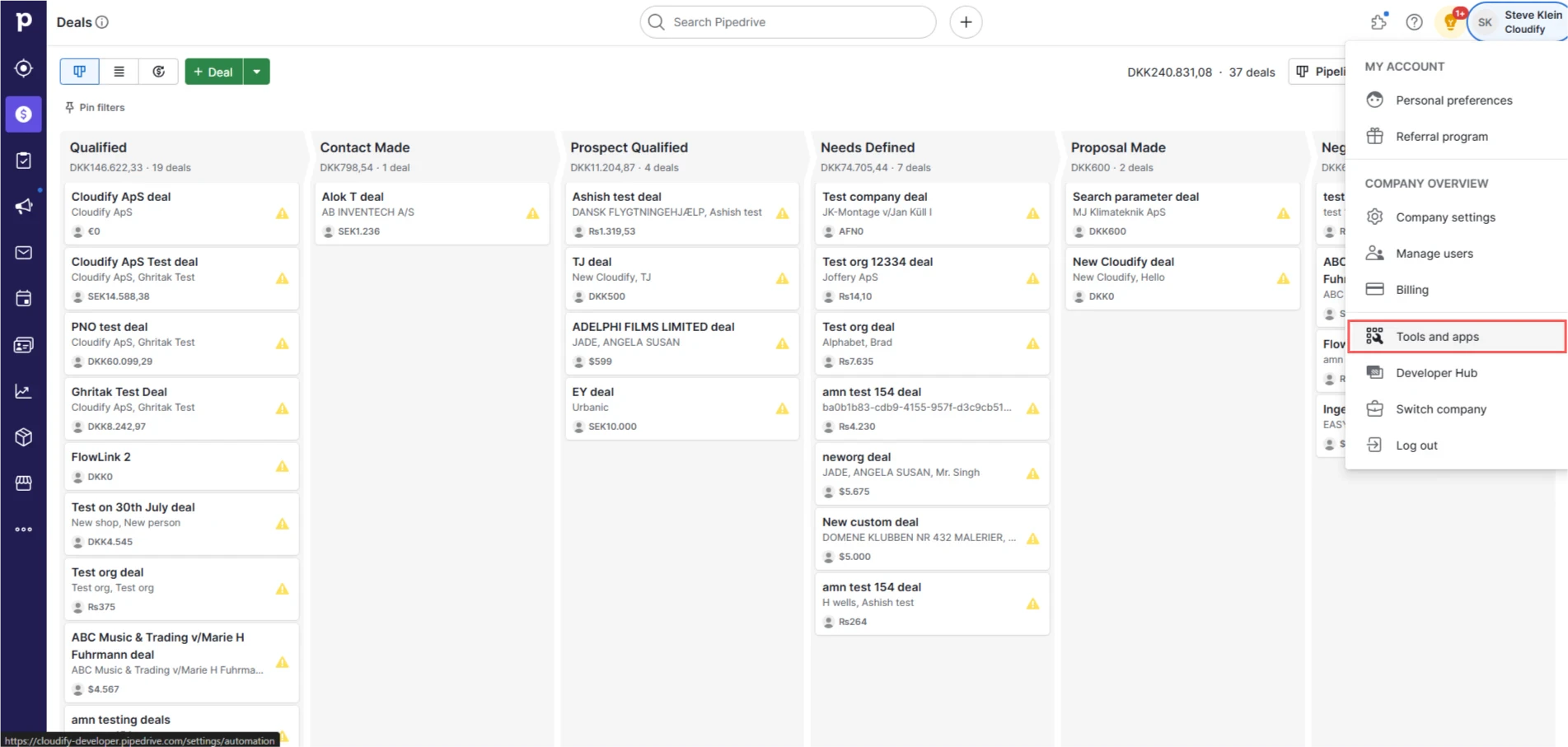
Task: Open the Contacts card icon in sidebar
Action: (x=23, y=345)
